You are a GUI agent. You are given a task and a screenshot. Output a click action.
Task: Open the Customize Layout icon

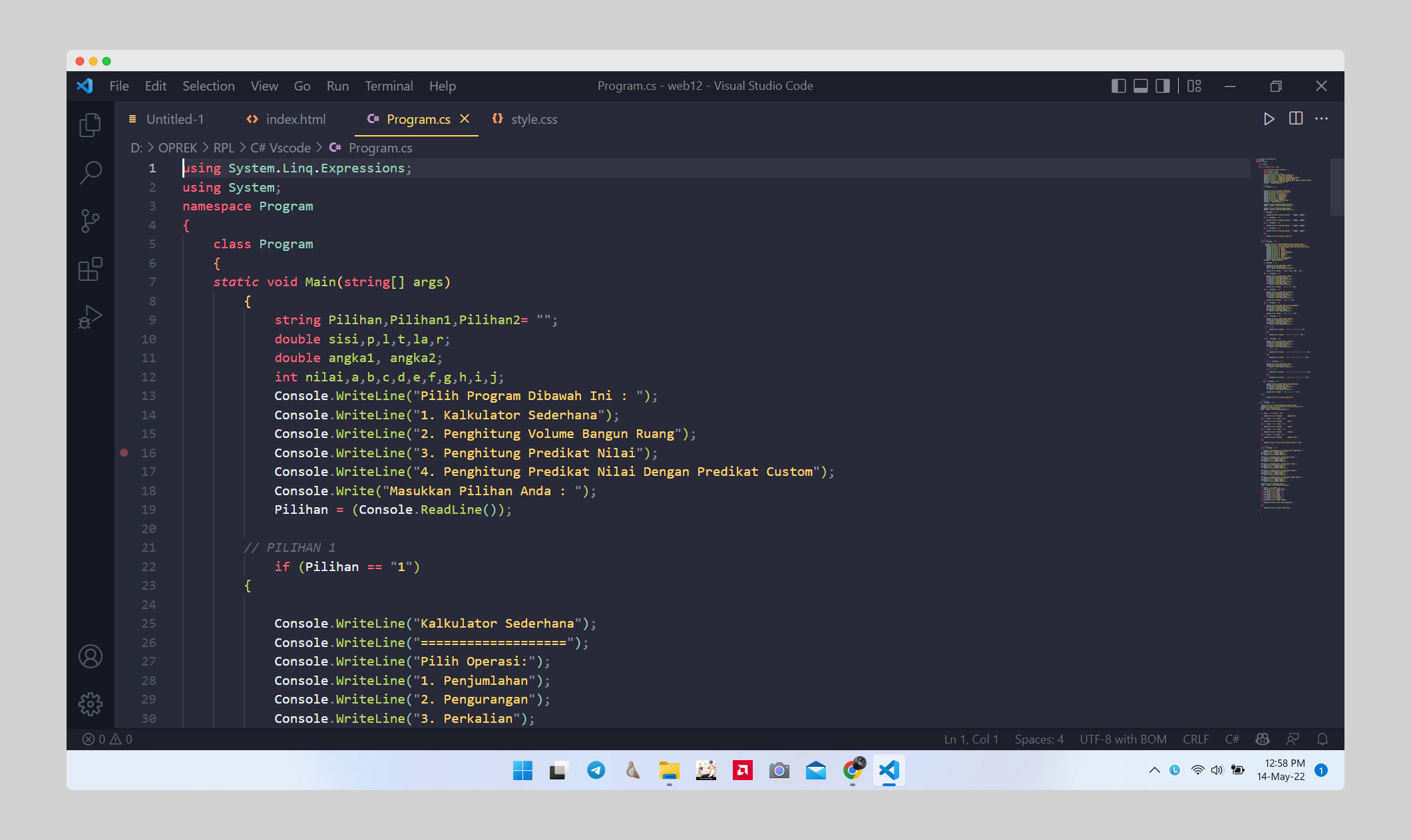click(x=1195, y=86)
